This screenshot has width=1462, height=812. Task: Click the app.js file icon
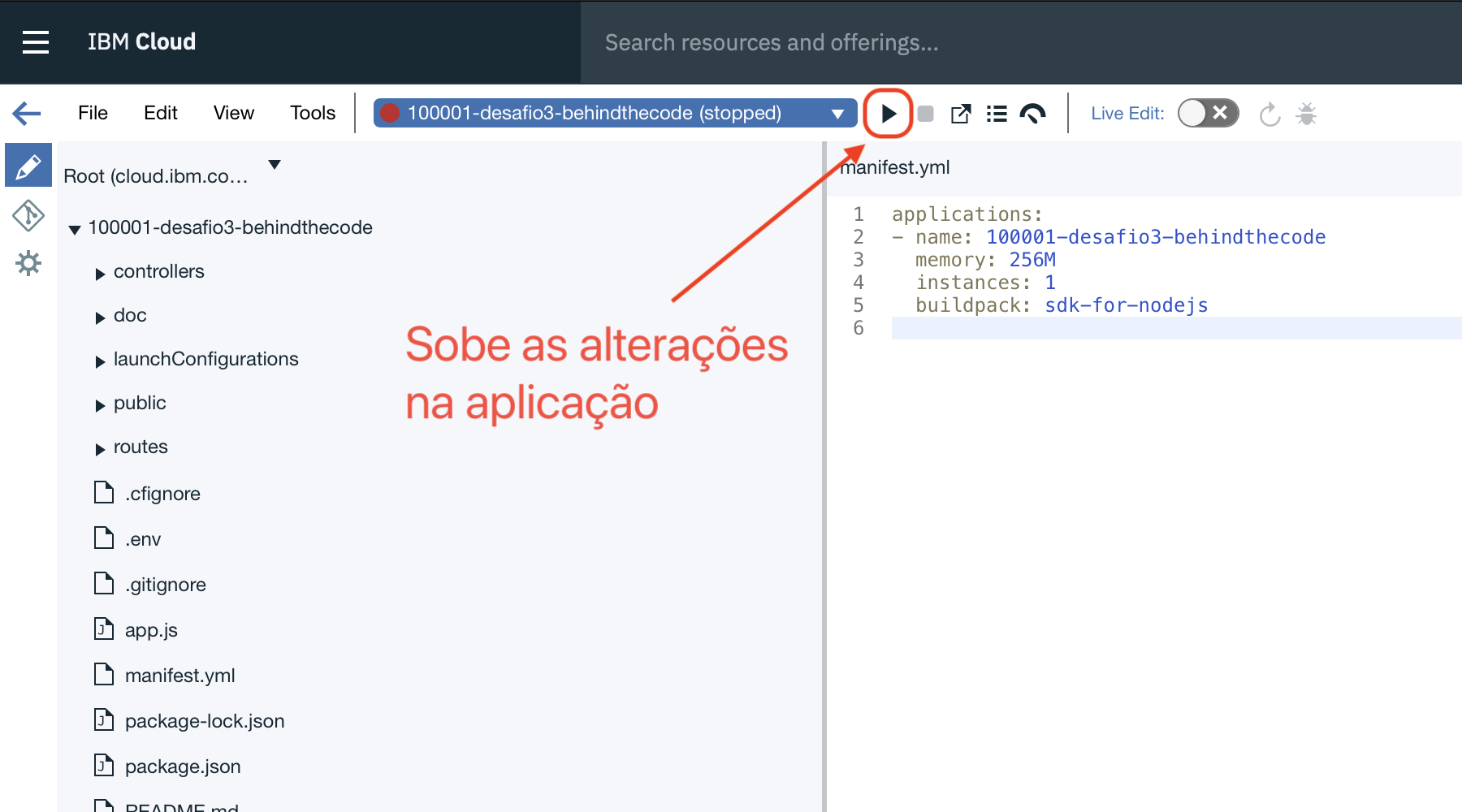point(104,628)
